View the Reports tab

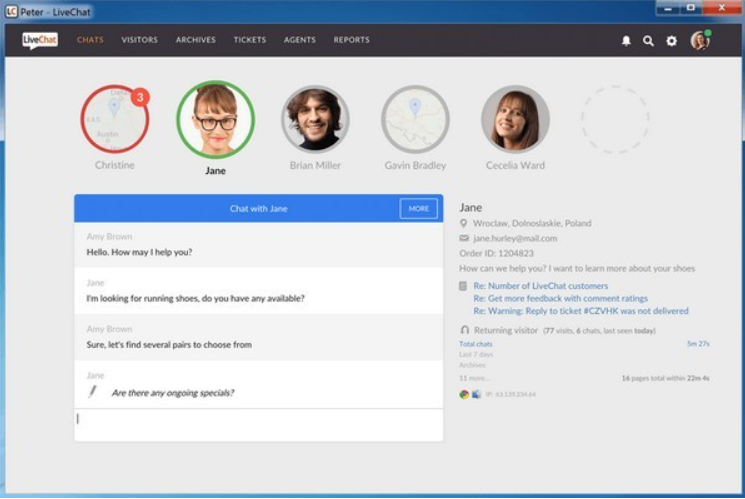tap(351, 40)
